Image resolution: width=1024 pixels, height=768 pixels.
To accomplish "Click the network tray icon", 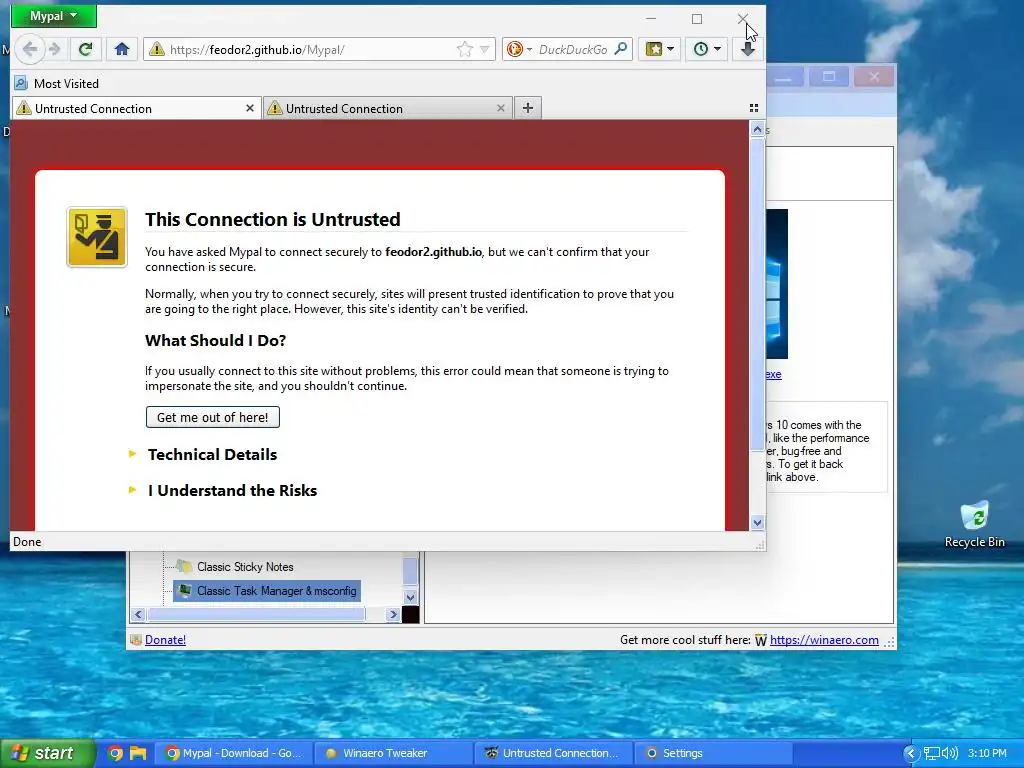I will point(931,754).
